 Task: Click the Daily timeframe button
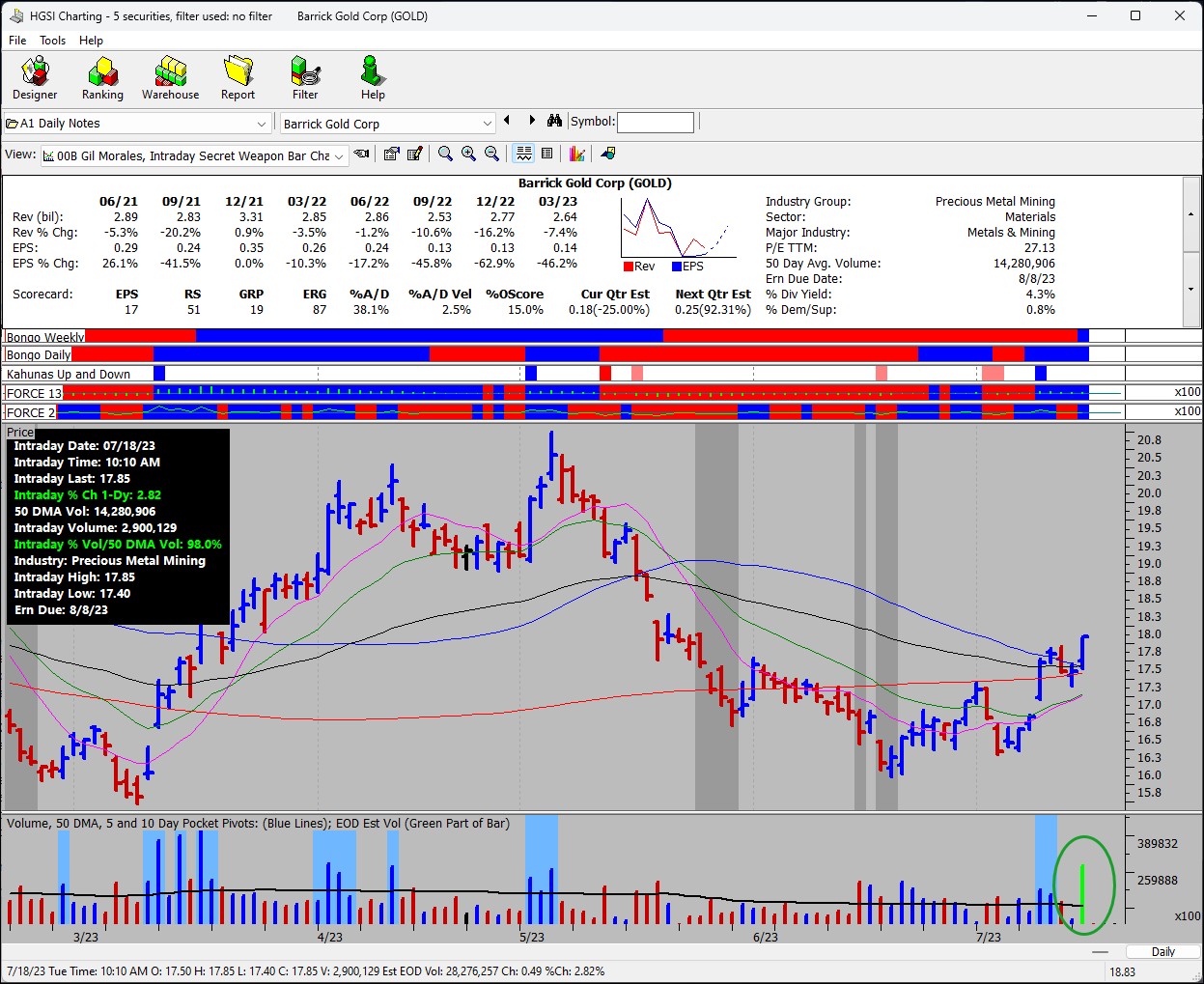(x=1163, y=952)
